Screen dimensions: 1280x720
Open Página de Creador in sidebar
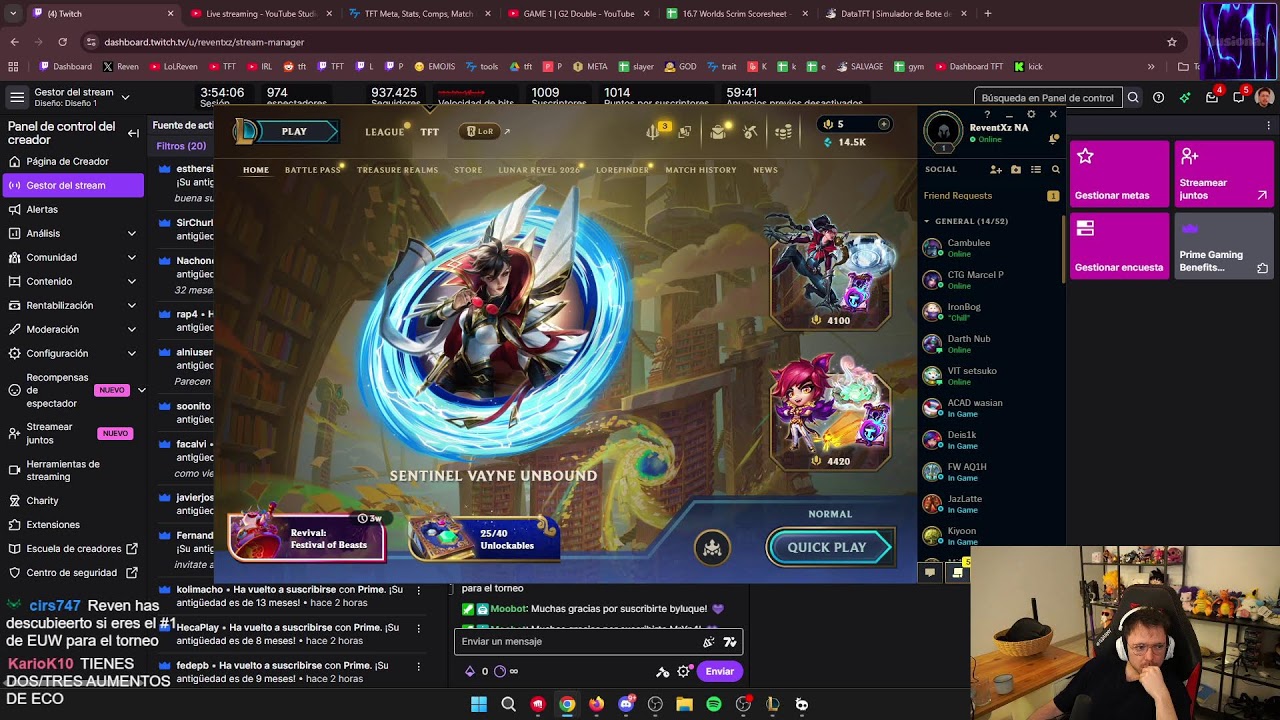coord(72,161)
